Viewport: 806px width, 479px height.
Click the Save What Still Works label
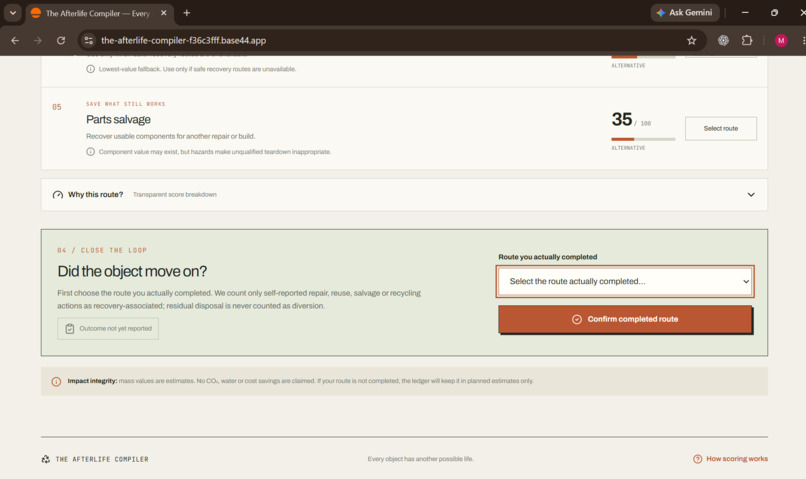(x=125, y=104)
